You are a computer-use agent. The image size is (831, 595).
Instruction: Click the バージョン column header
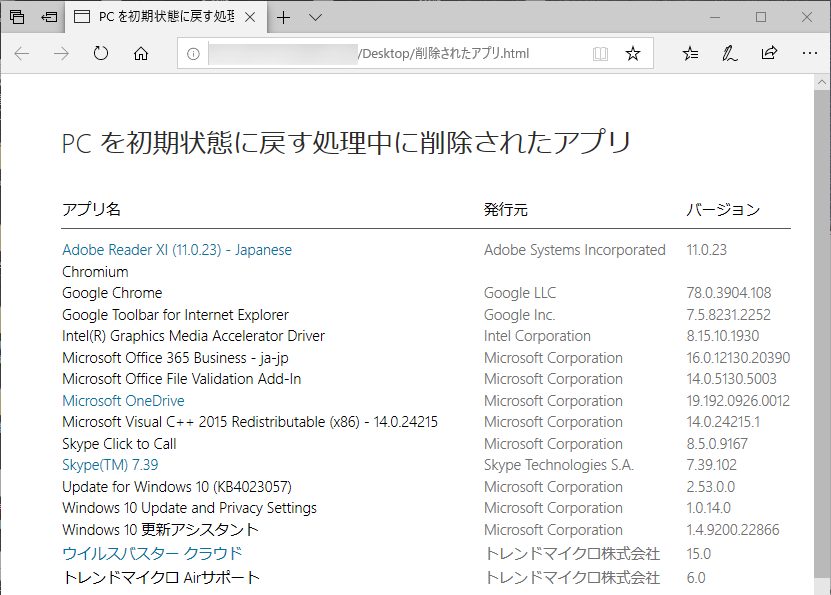click(x=723, y=209)
